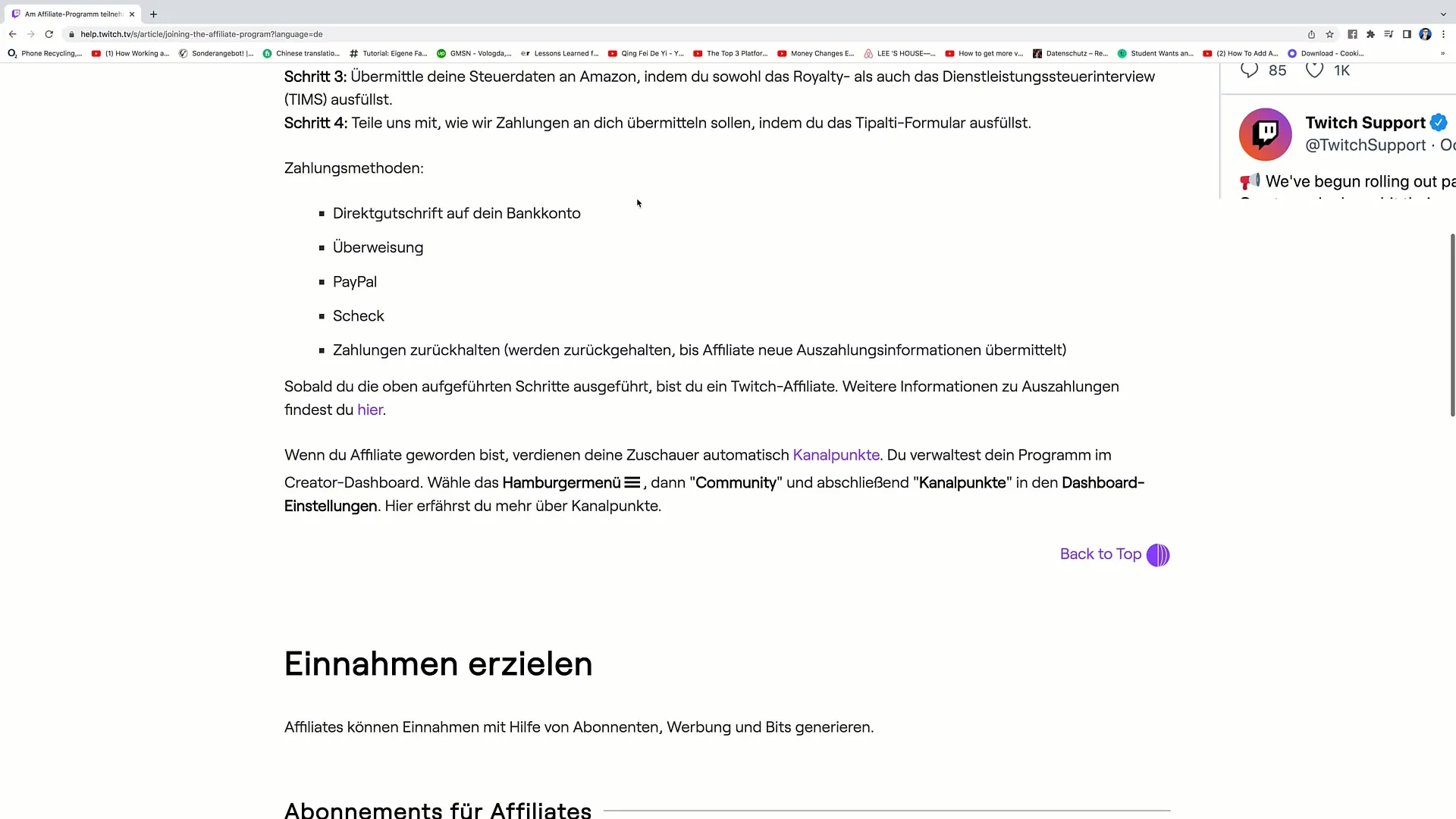View site information lock icon
Viewport: 1456px width, 819px height.
[x=71, y=34]
